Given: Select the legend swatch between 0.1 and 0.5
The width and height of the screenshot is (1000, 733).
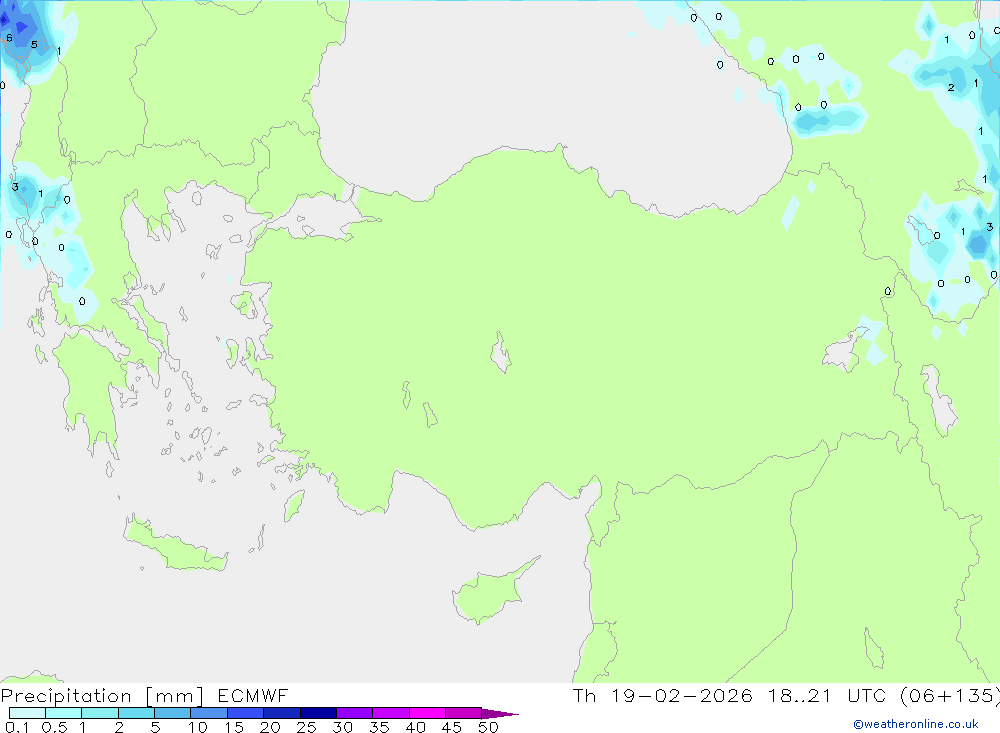Looking at the screenshot, I should [x=27, y=713].
